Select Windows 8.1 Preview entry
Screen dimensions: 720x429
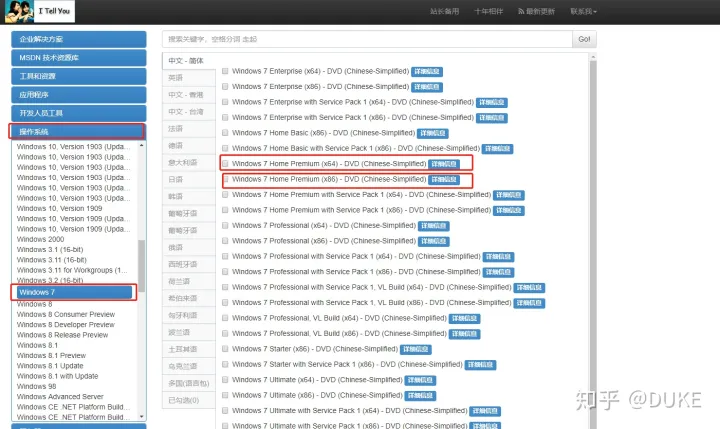(x=51, y=356)
